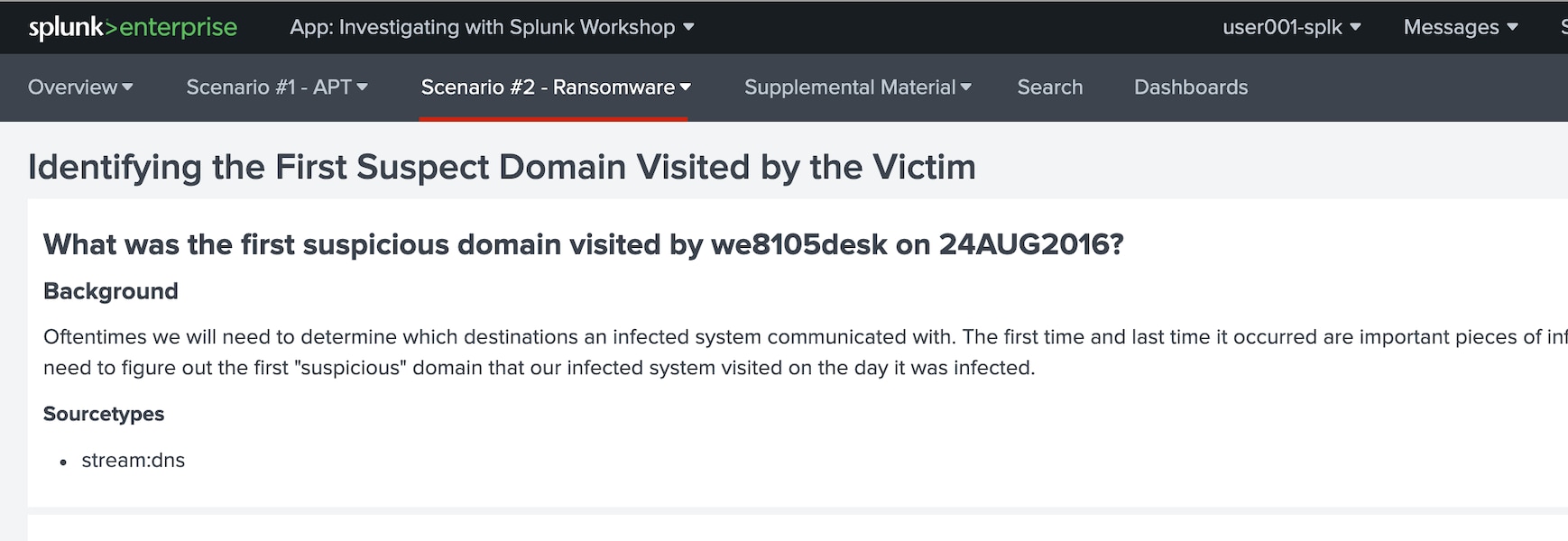This screenshot has width=1568, height=541.
Task: Expand the Messages dropdown
Action: [1461, 27]
